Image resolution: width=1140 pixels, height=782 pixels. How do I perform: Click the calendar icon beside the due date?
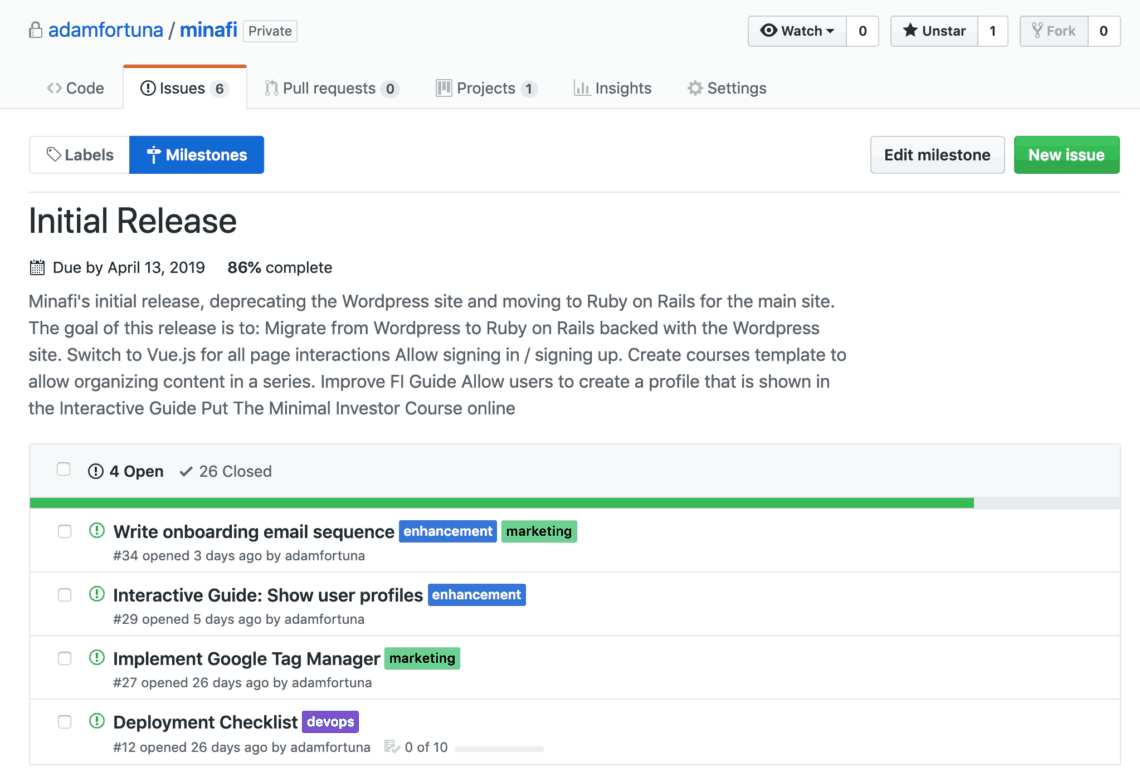(37, 268)
